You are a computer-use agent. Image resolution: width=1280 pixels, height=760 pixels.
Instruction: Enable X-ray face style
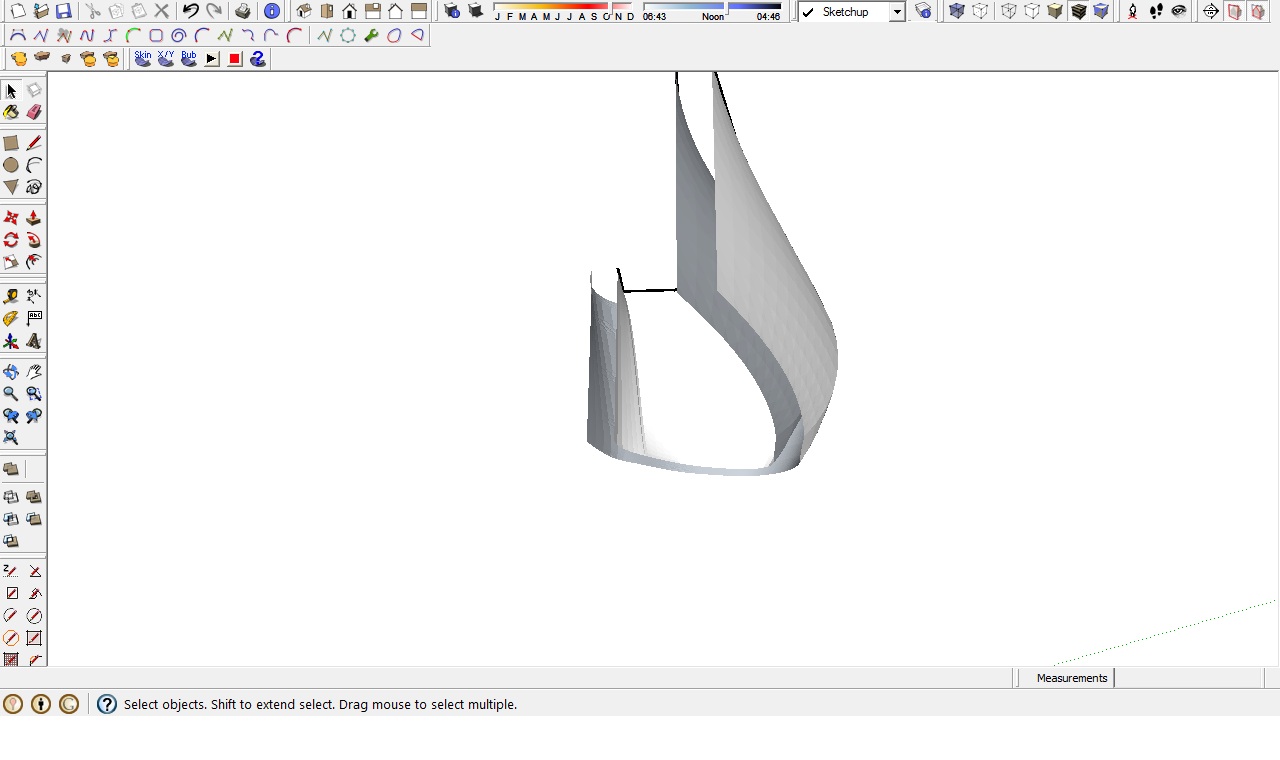957,12
